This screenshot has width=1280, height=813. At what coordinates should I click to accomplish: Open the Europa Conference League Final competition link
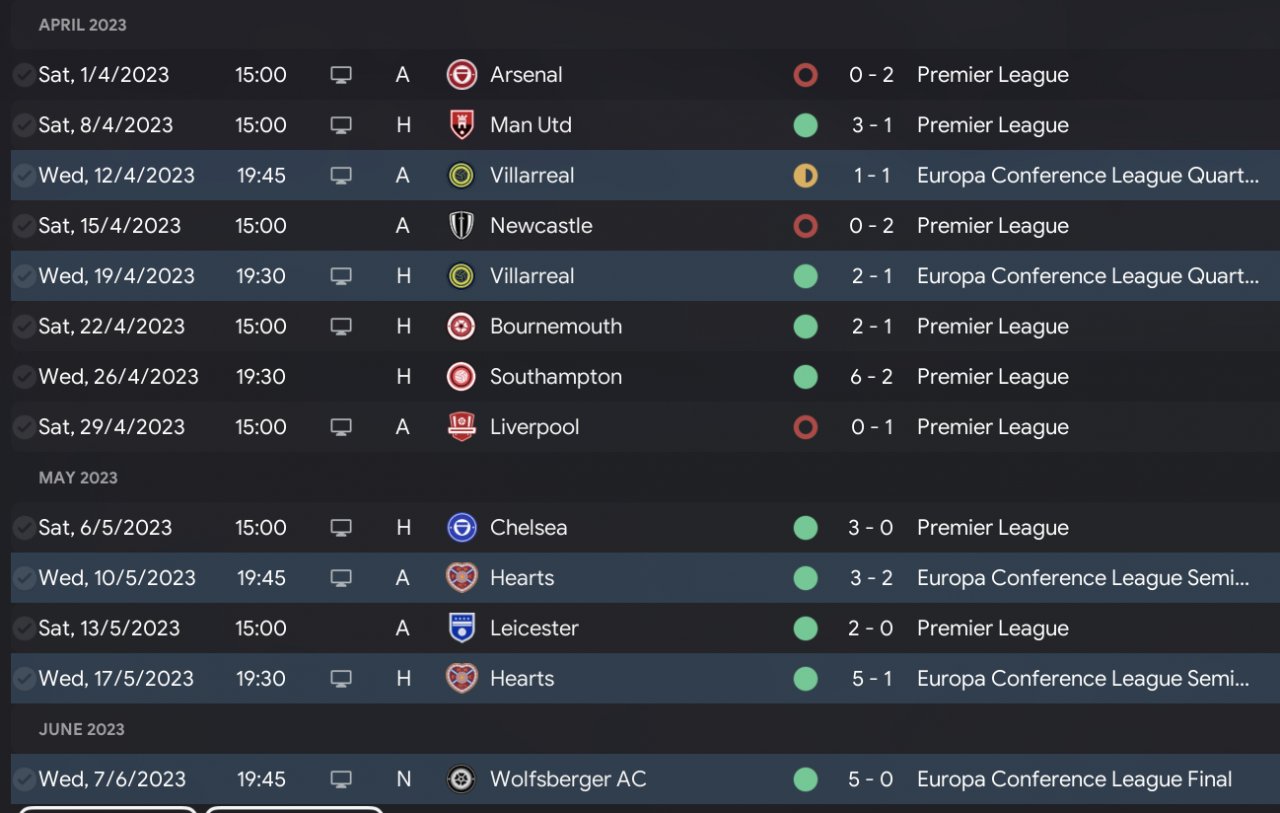pos(1074,779)
